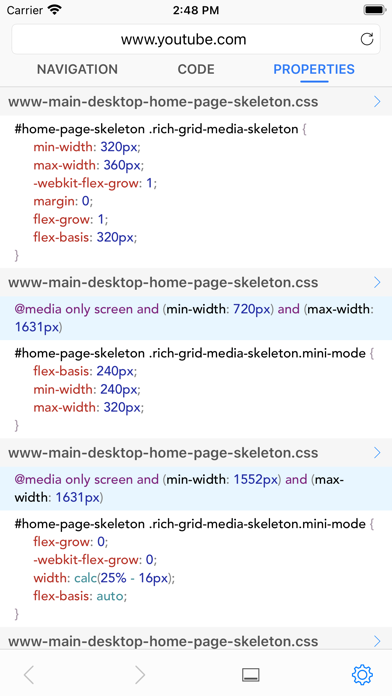Tap the battery icon in status bar
This screenshot has height=696, width=392.
coord(375,10)
